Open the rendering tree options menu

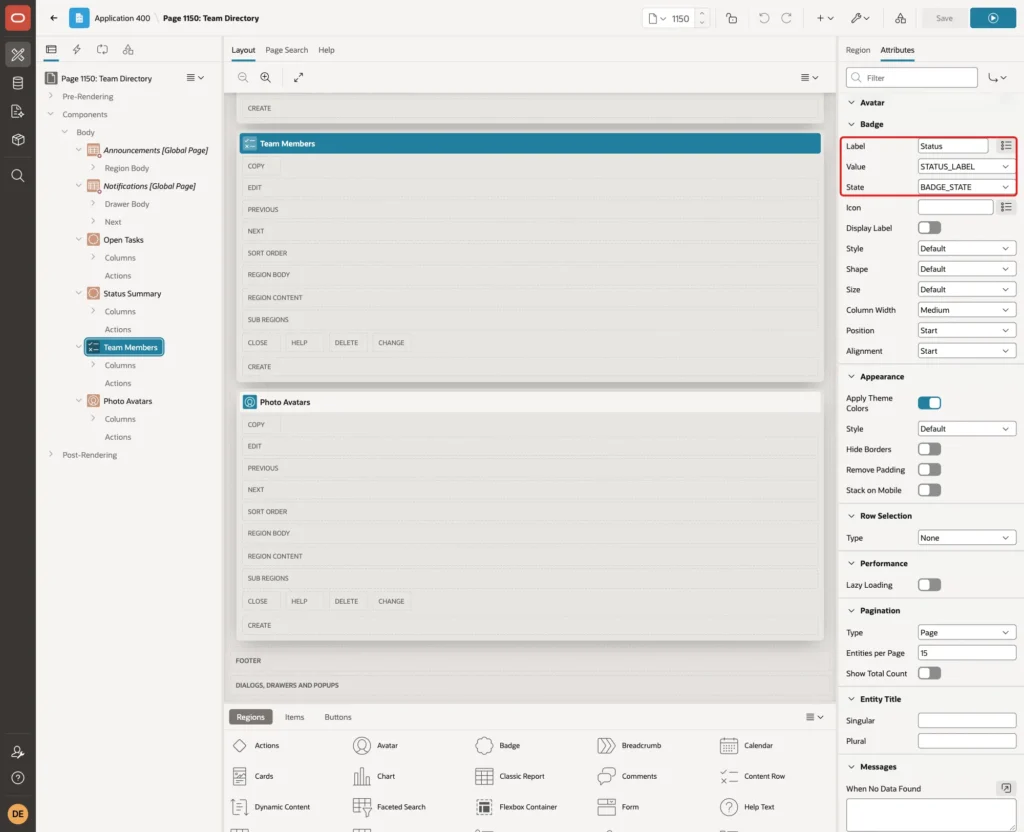point(195,78)
